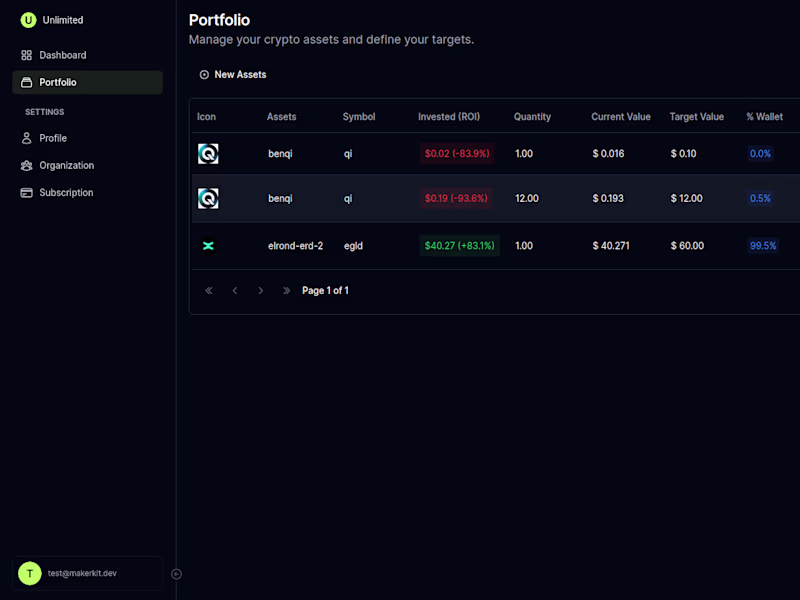Select Portfolio in the sidebar
This screenshot has width=800, height=600.
click(58, 82)
